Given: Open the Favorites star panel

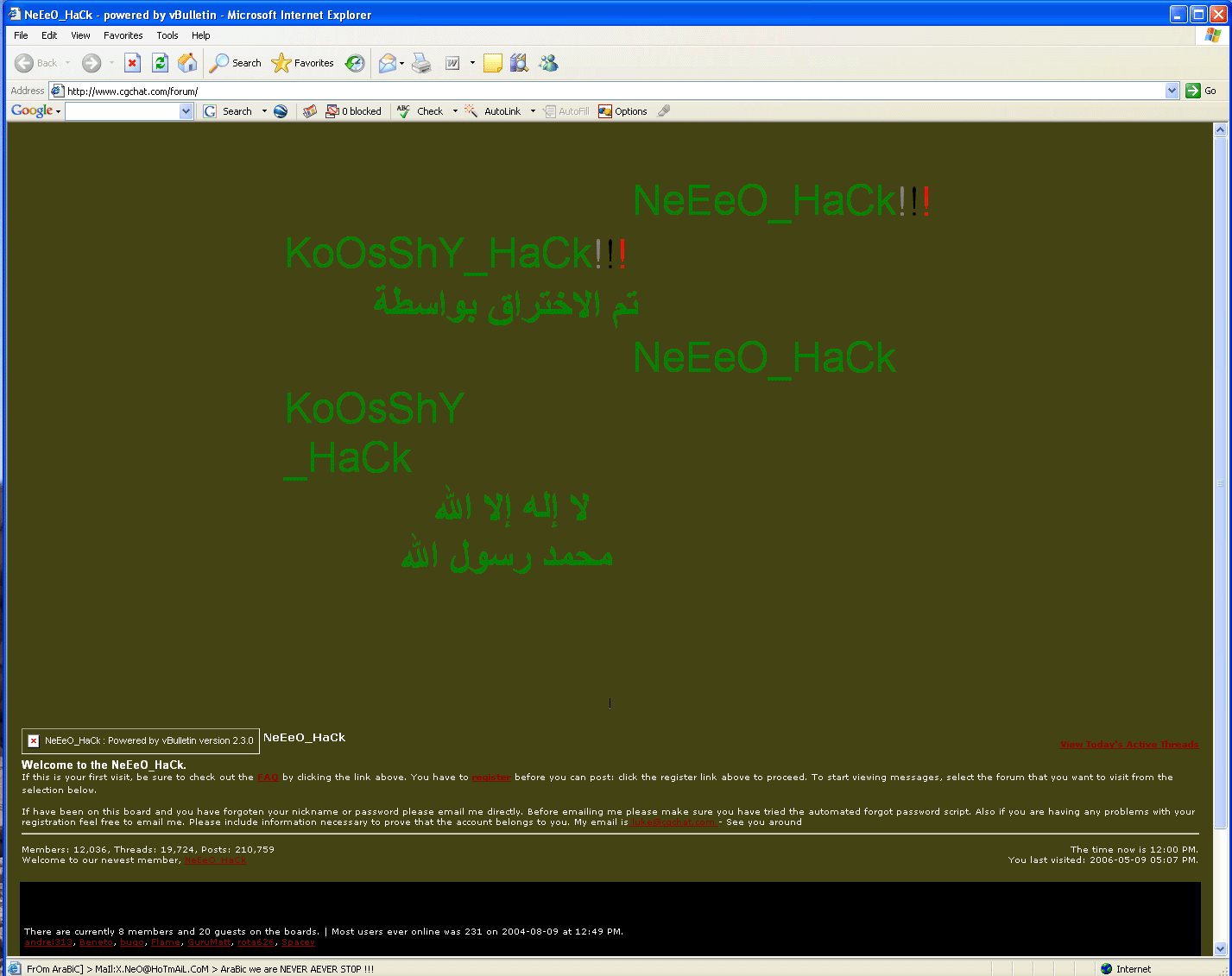Looking at the screenshot, I should 303,63.
